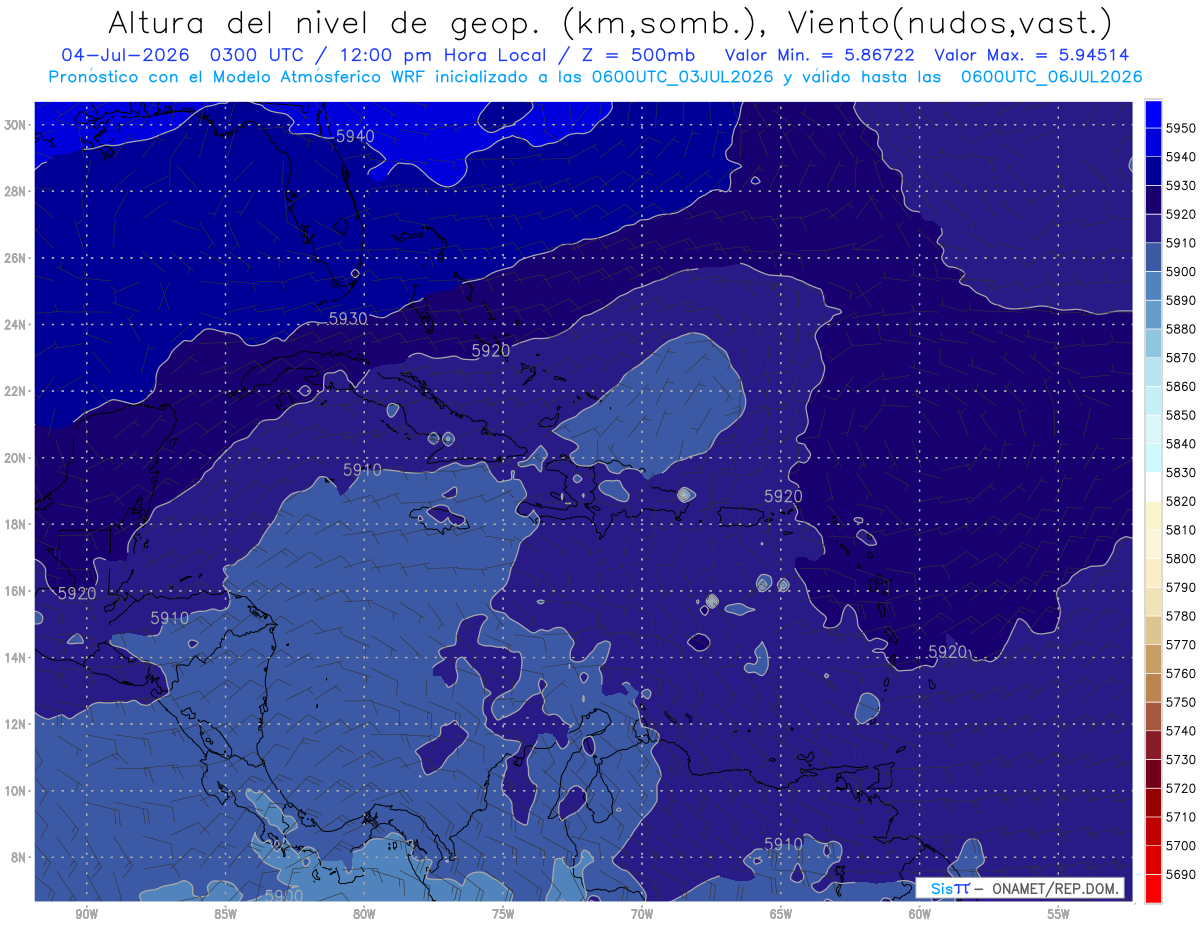Click the 16N latitude axis label

(15, 591)
